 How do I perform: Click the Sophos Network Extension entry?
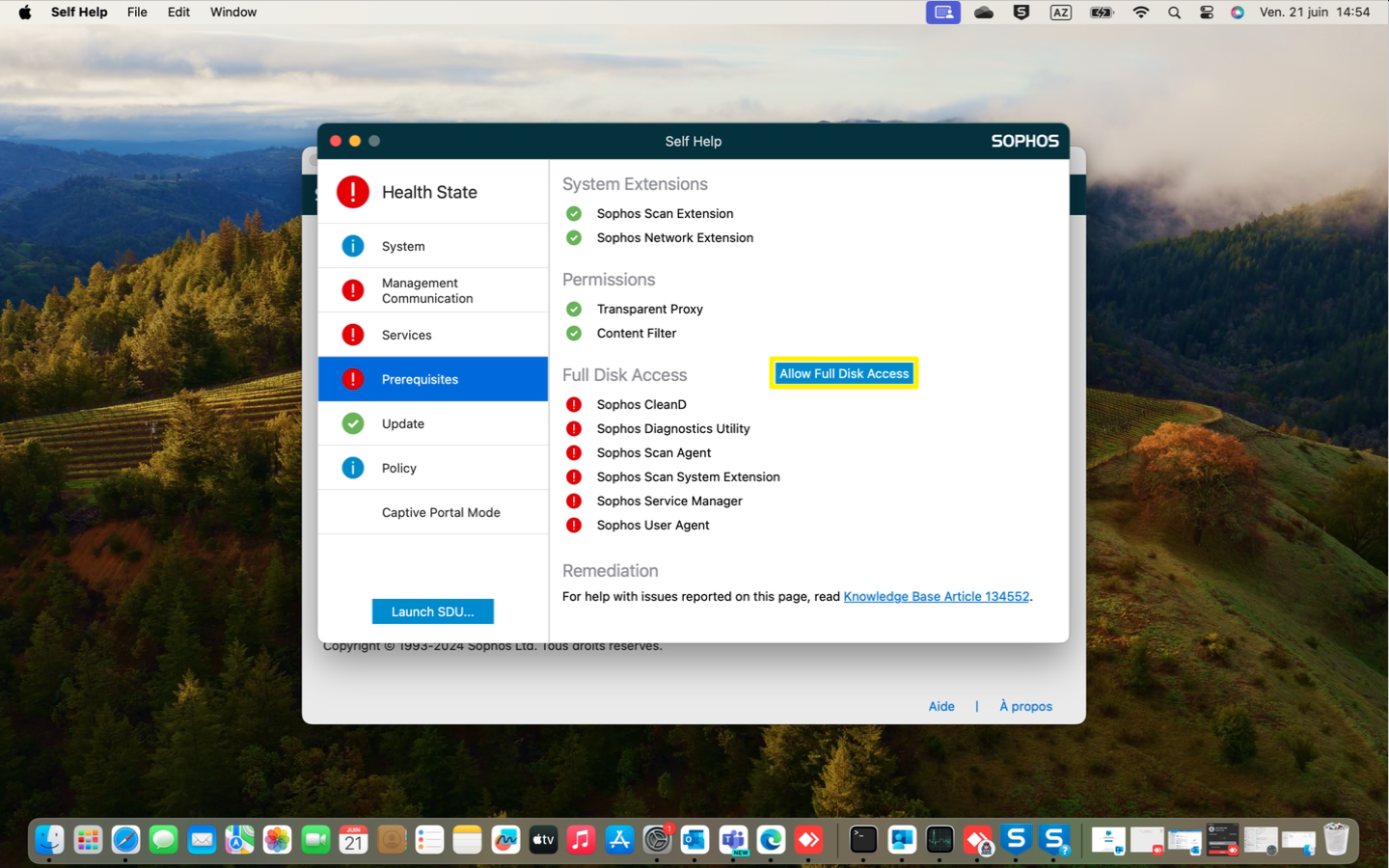coord(675,237)
